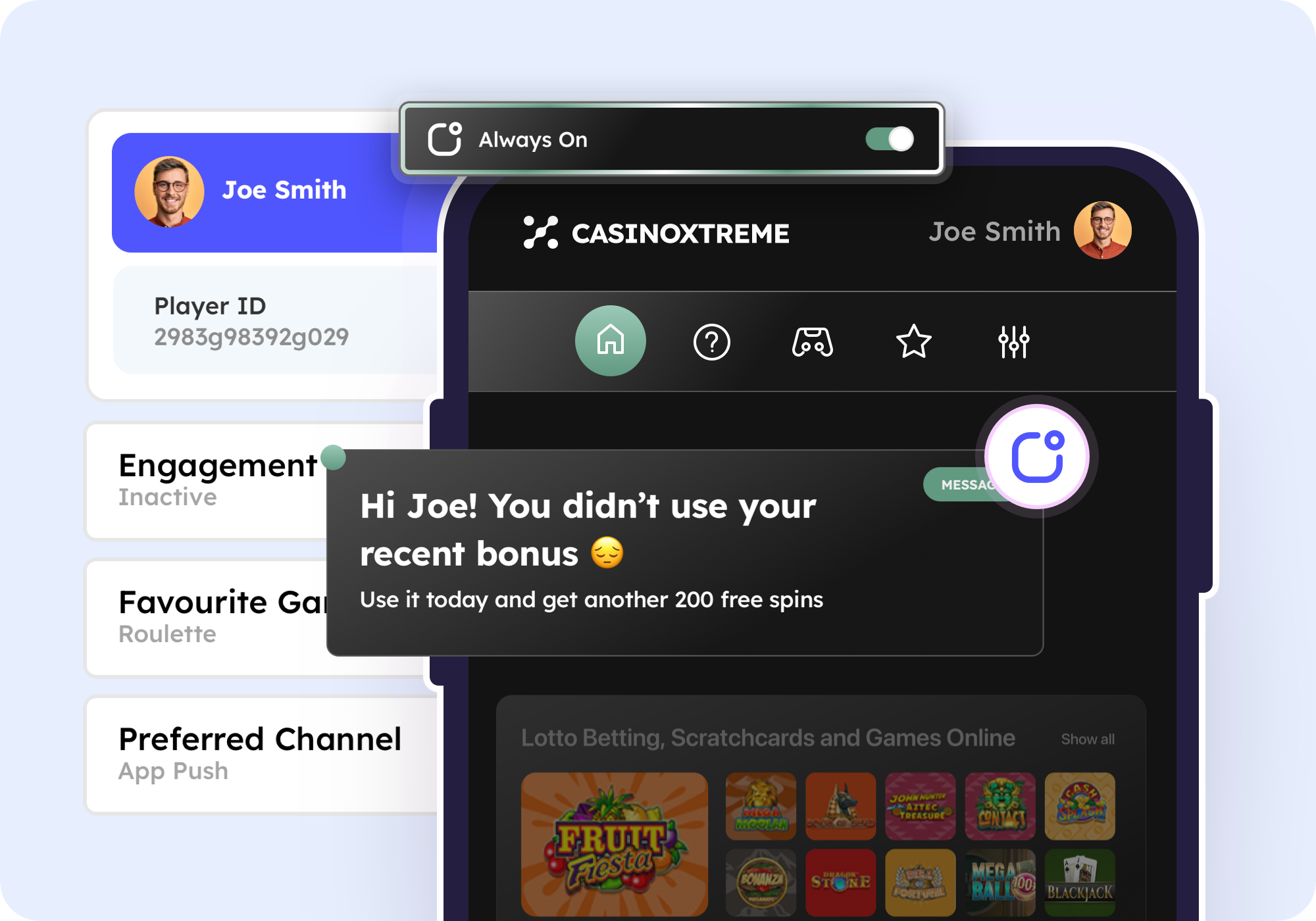Open the Mega Ball game thumbnail
This screenshot has height=921, width=1316.
(1000, 882)
